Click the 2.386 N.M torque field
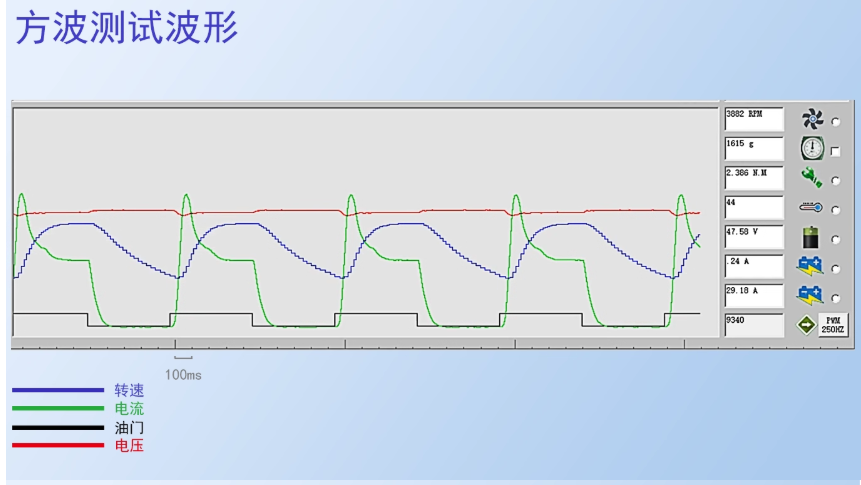861x485 pixels. pyautogui.click(x=753, y=178)
